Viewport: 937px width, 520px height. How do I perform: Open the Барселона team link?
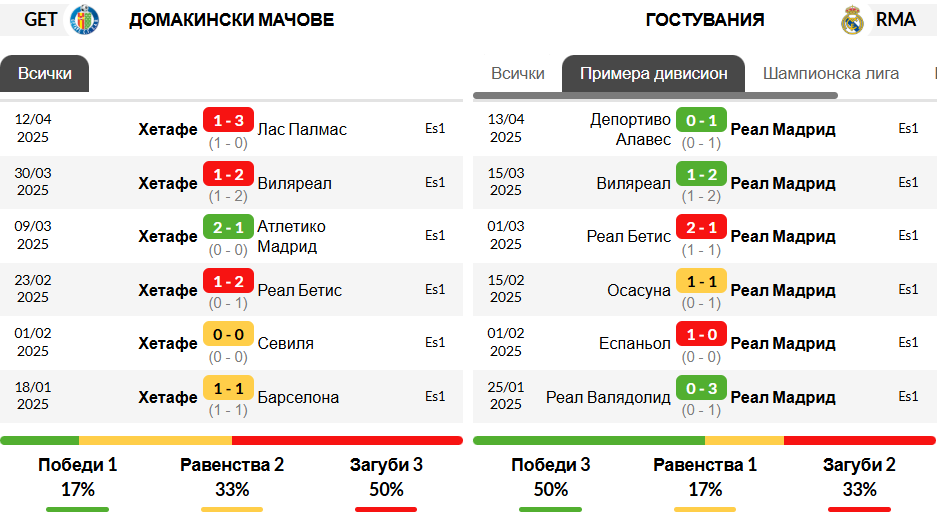tap(298, 397)
